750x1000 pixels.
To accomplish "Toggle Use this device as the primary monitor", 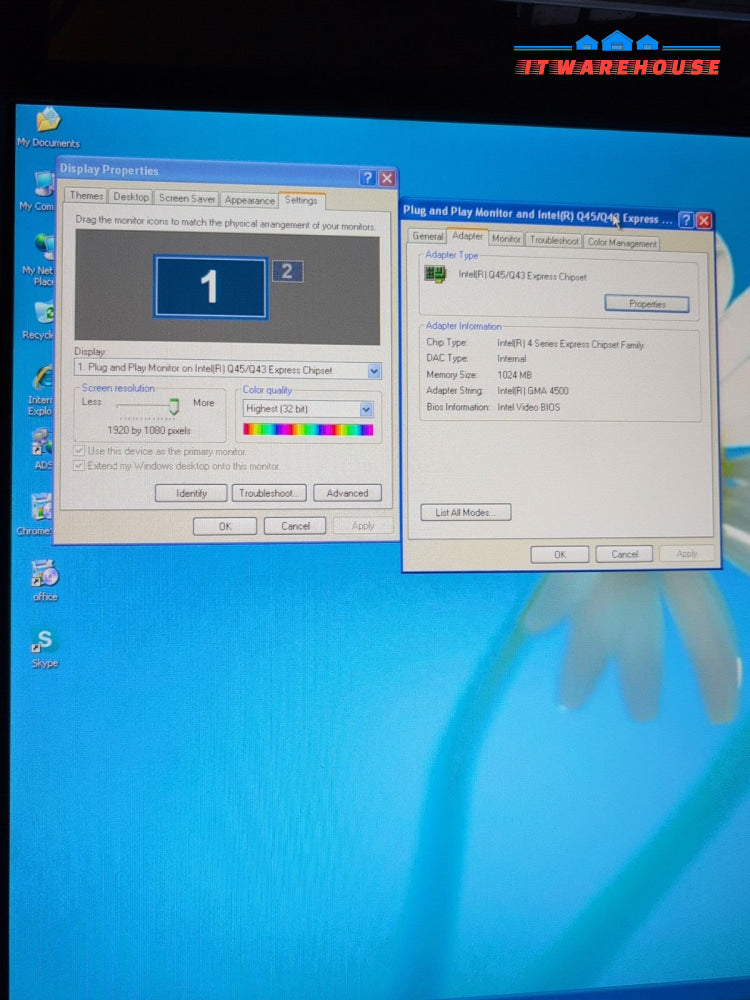I will [x=79, y=450].
